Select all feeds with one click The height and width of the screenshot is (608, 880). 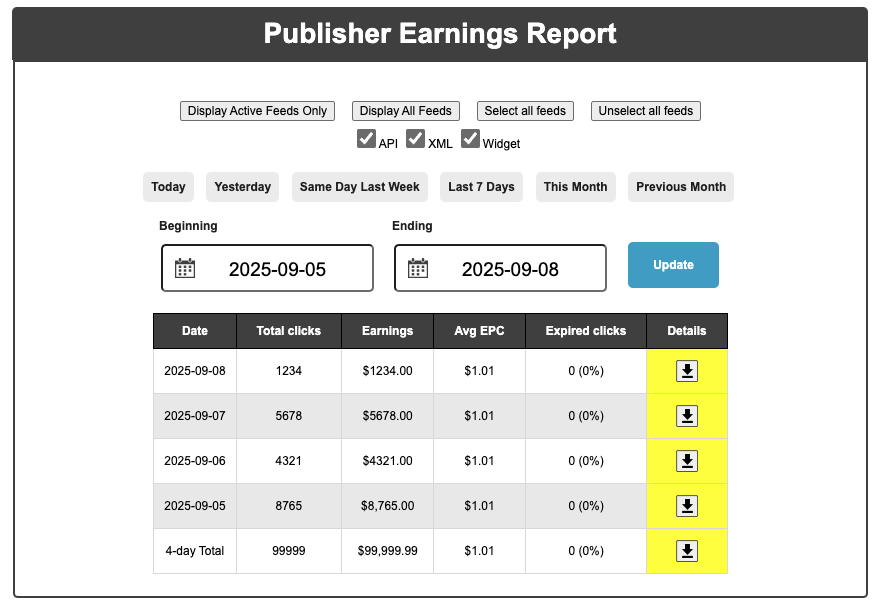point(525,111)
